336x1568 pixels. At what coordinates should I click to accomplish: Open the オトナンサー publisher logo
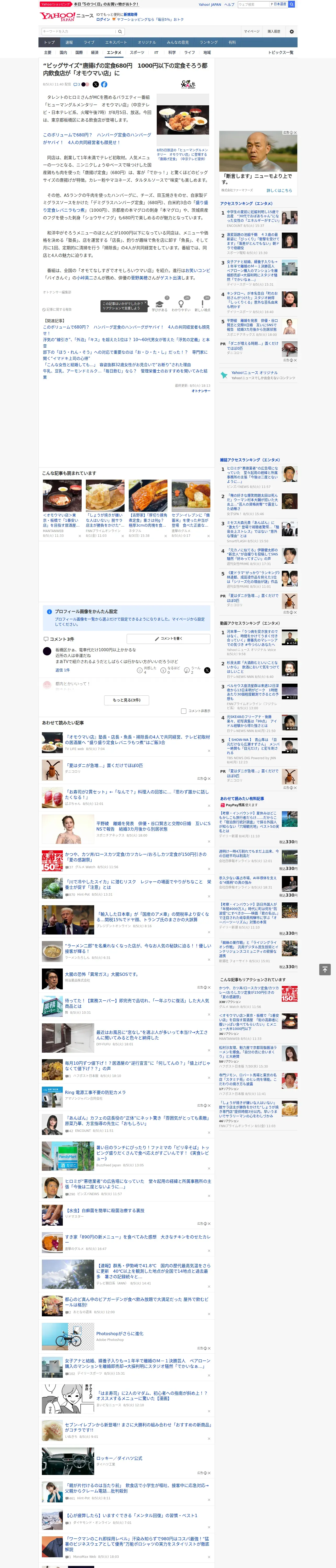188,85
